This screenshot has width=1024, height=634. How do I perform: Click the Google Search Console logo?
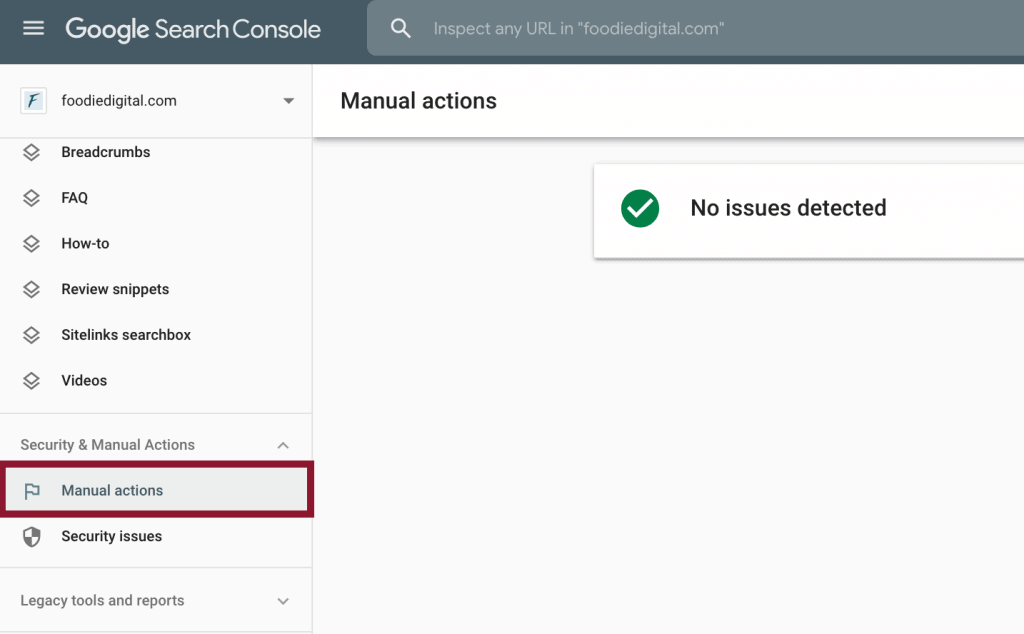click(193, 29)
